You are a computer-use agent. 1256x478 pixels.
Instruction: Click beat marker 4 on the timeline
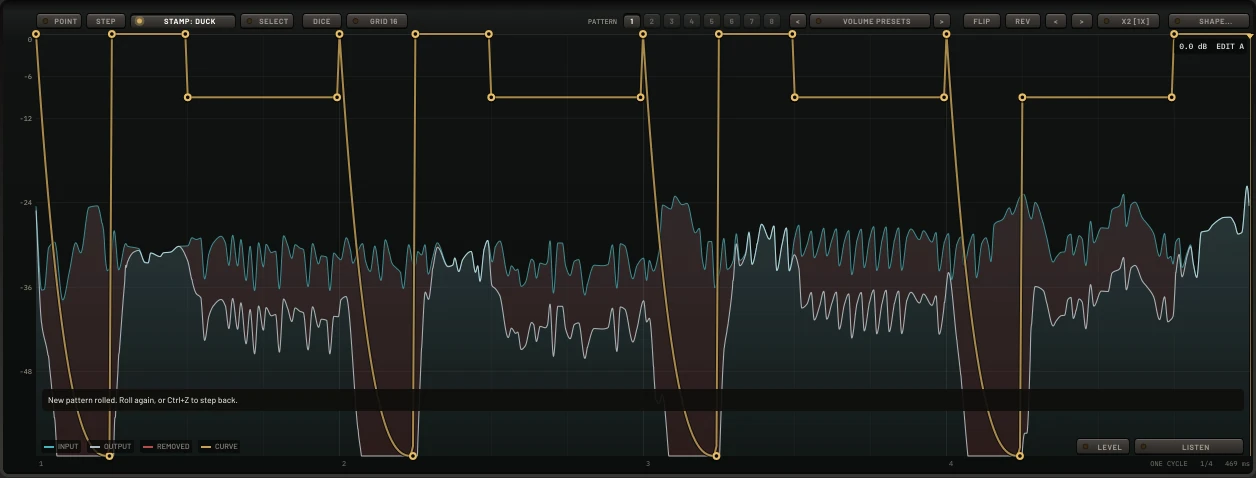point(951,464)
